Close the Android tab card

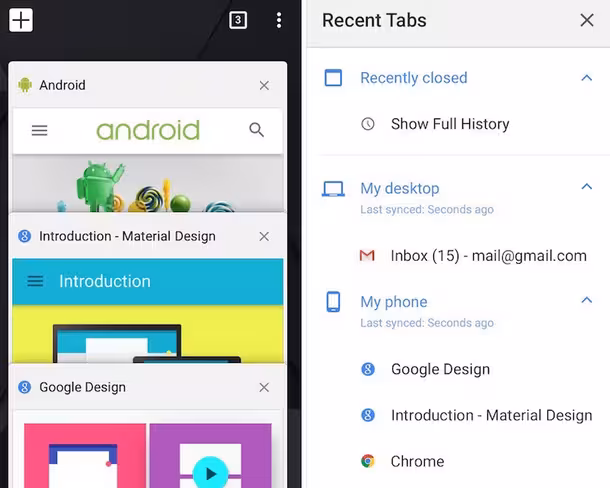[264, 85]
